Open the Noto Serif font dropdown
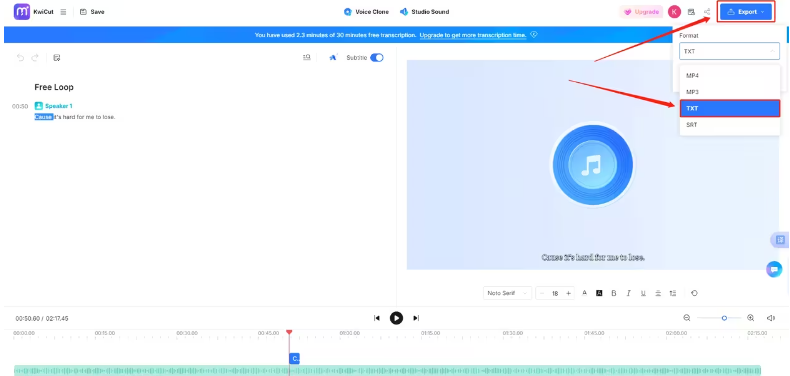Viewport: 790px width, 376px height. point(507,293)
